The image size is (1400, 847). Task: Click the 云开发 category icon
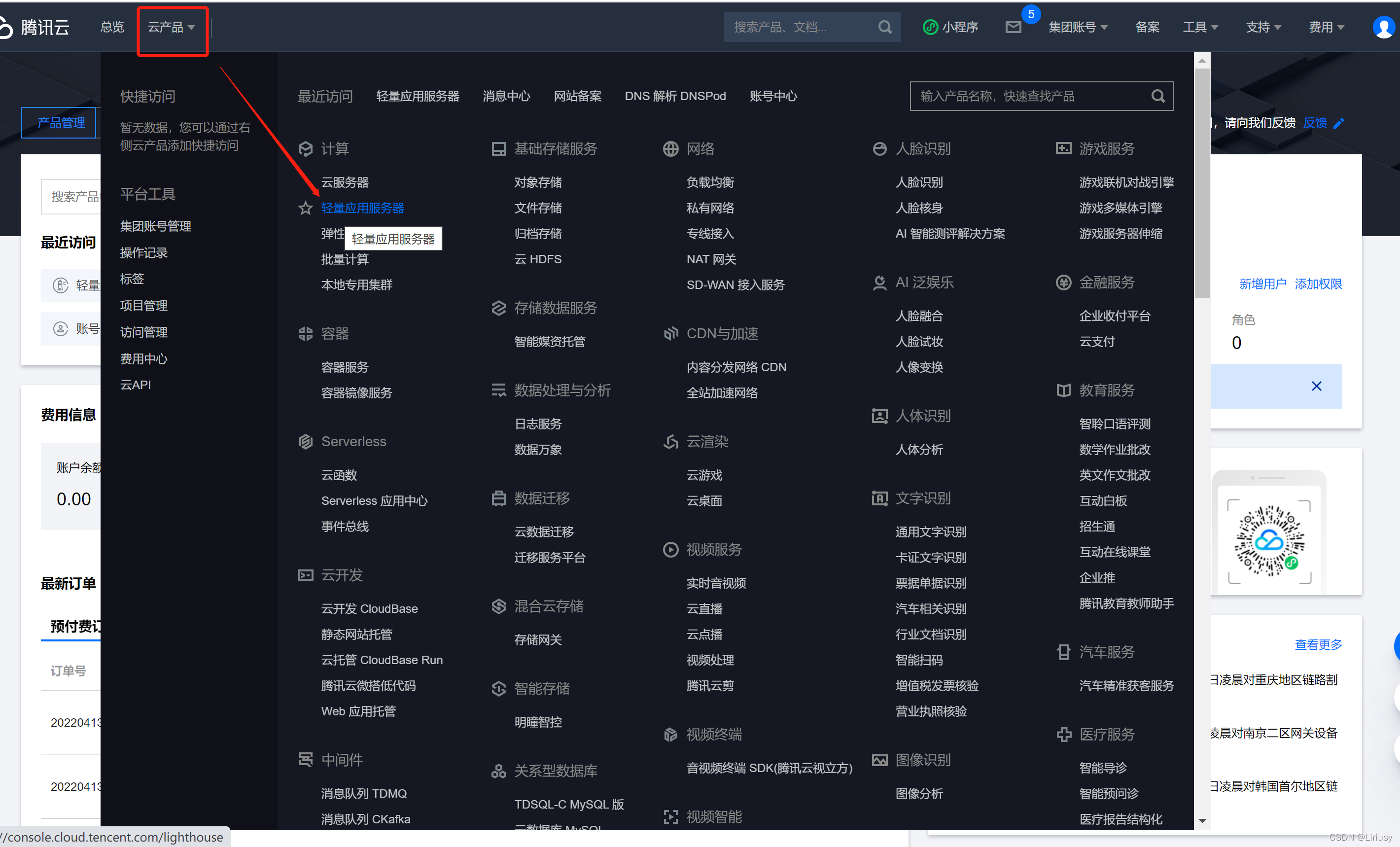[x=306, y=575]
